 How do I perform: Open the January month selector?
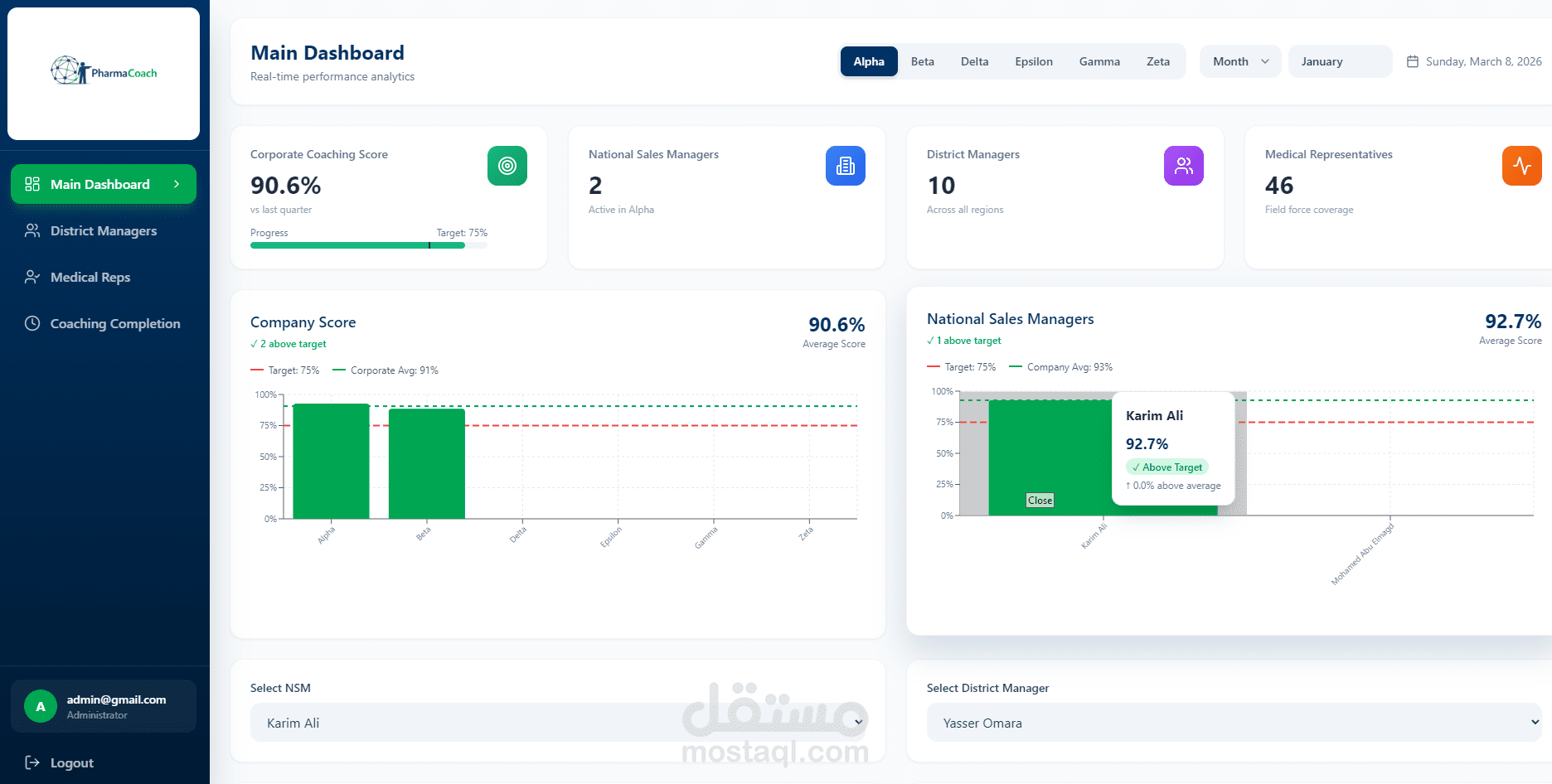pos(1340,61)
